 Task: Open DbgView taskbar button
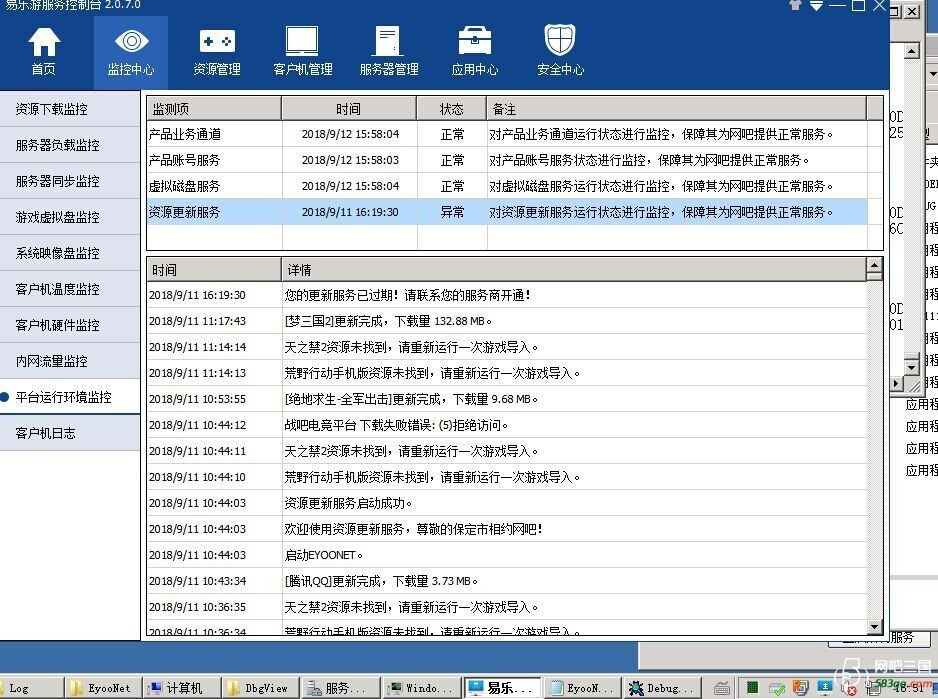[x=260, y=688]
